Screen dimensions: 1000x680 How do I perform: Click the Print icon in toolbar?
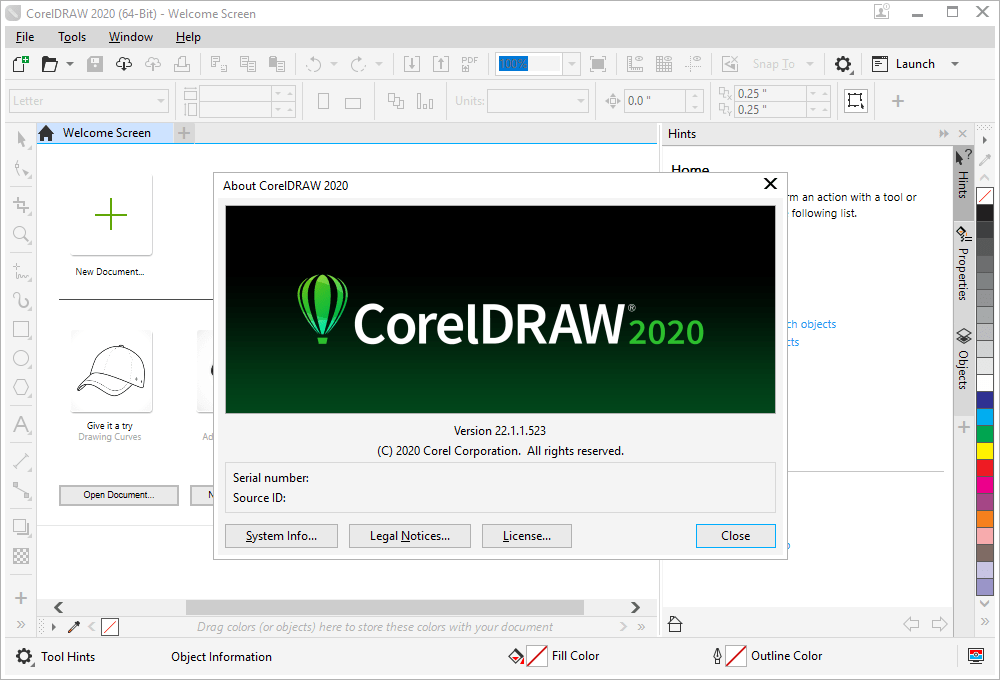(182, 64)
